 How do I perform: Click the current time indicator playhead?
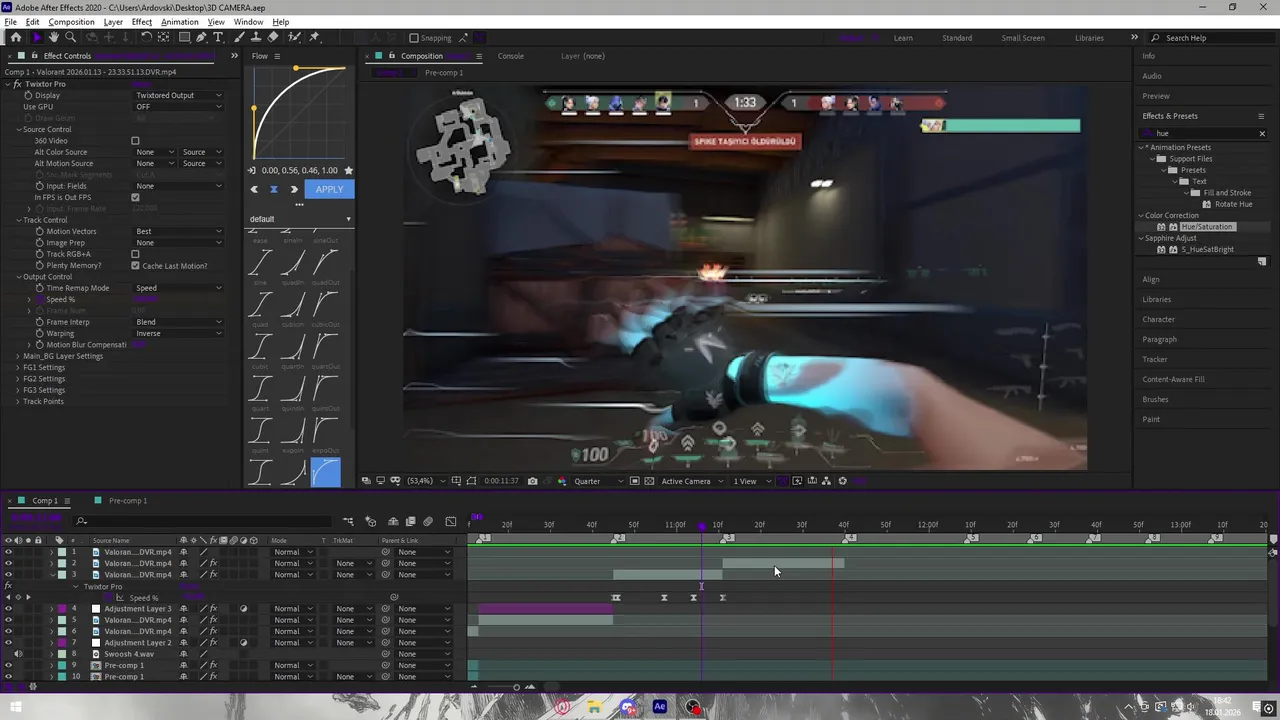click(701, 526)
